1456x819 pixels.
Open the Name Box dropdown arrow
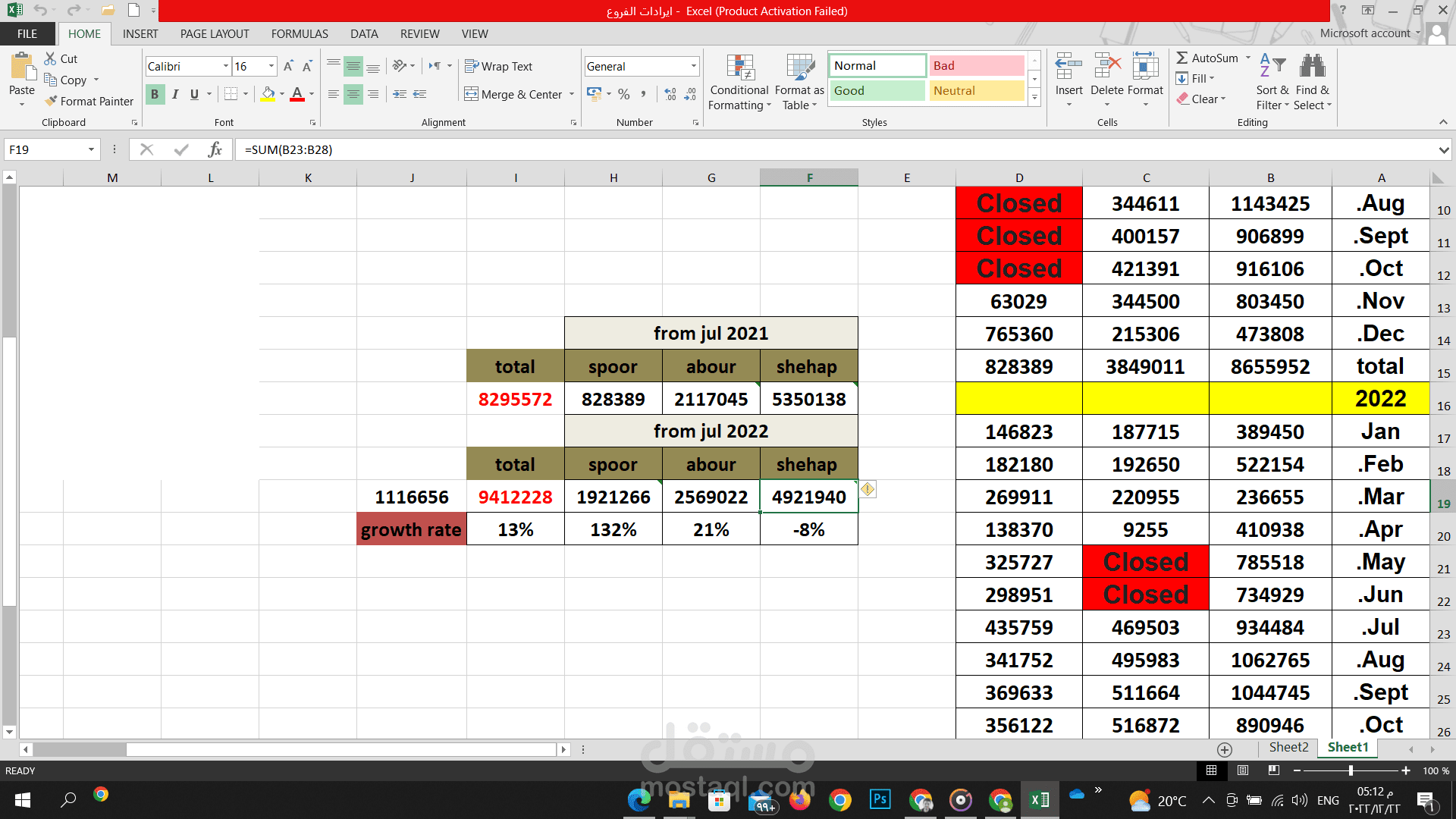(x=91, y=149)
